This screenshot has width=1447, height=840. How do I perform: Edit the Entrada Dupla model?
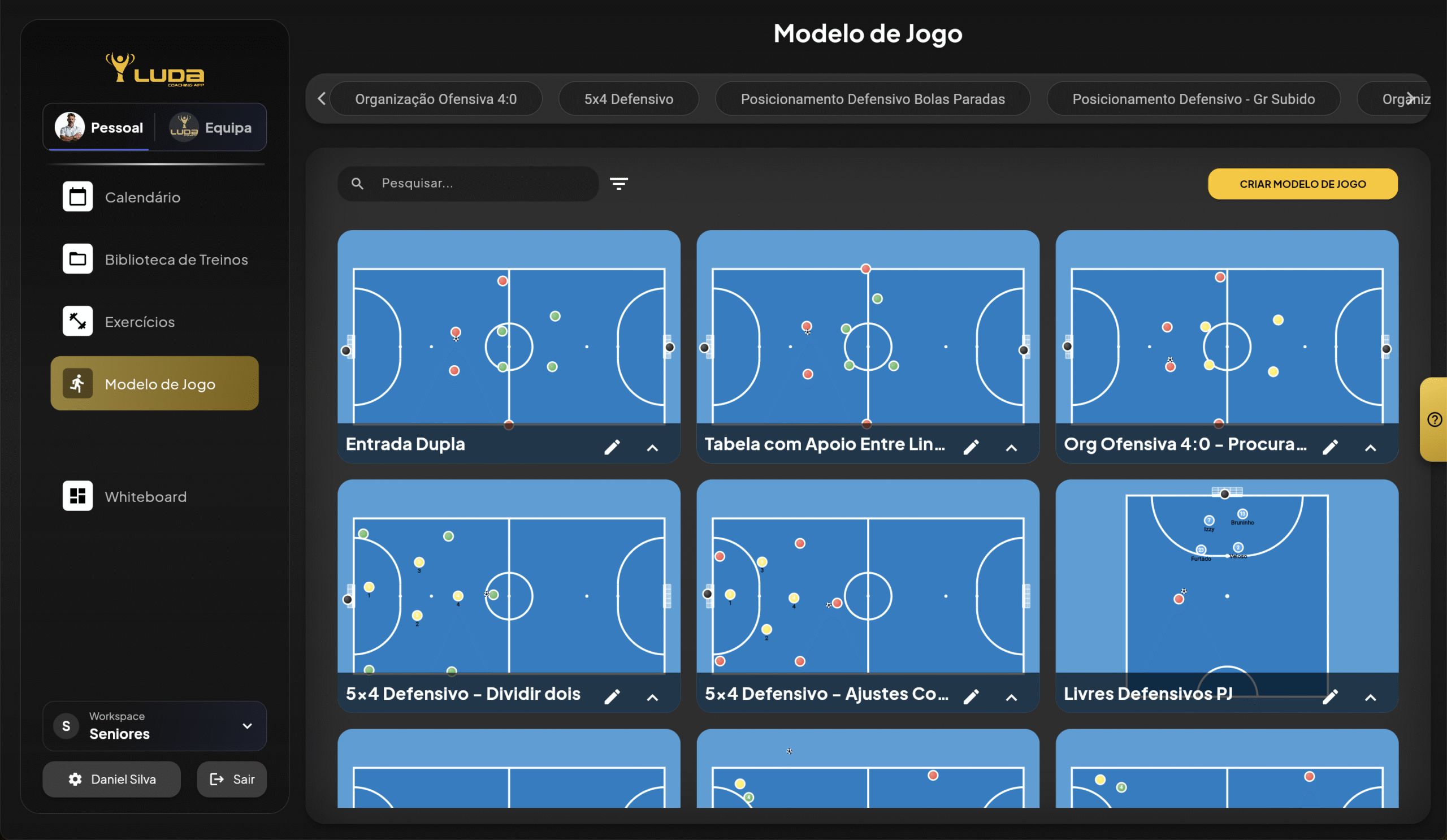click(x=612, y=447)
